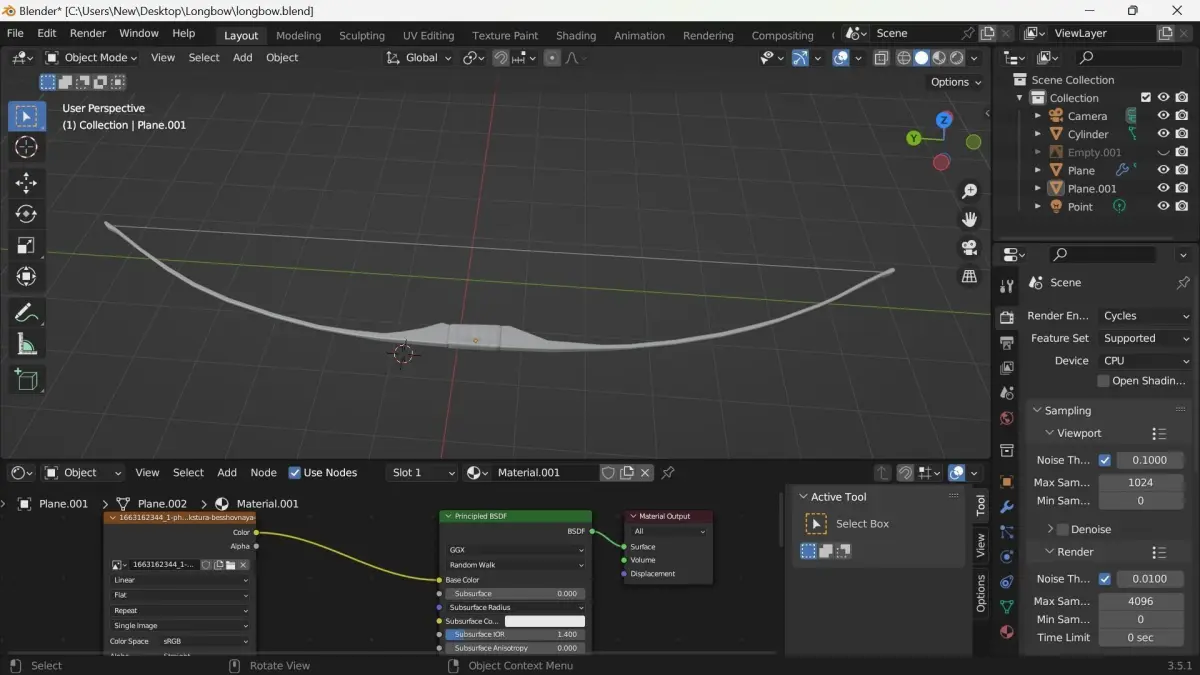This screenshot has height=675, width=1200.
Task: Open the Render Engine Cycles dropdown
Action: [1146, 316]
